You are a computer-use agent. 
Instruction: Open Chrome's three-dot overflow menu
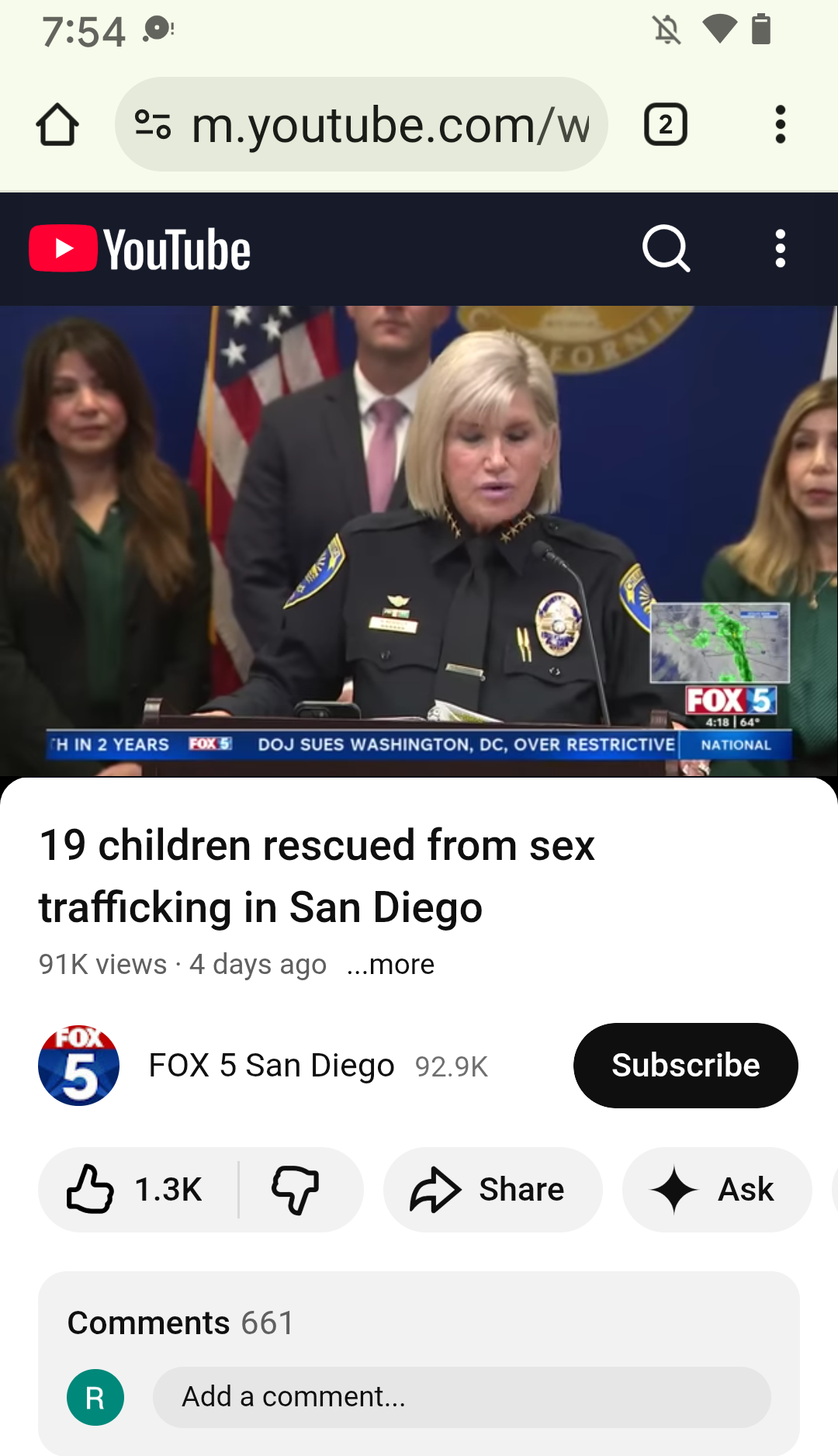[781, 124]
